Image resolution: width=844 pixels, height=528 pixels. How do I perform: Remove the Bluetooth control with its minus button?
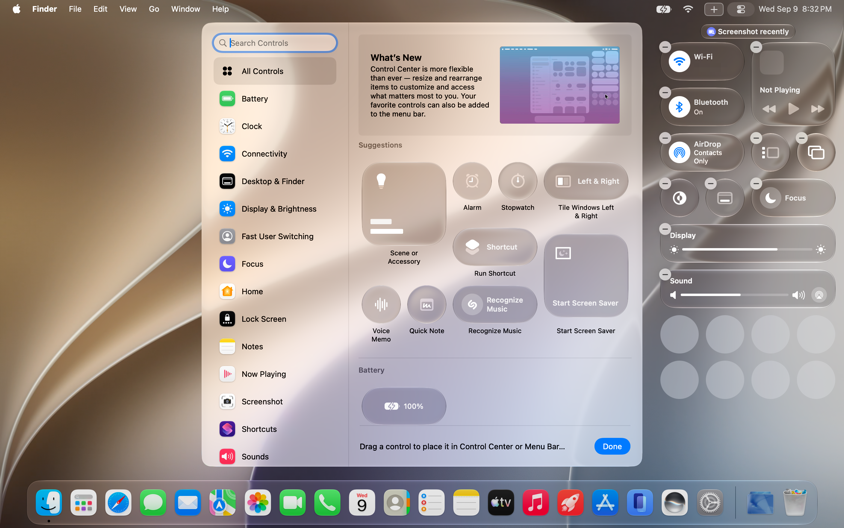tap(665, 92)
